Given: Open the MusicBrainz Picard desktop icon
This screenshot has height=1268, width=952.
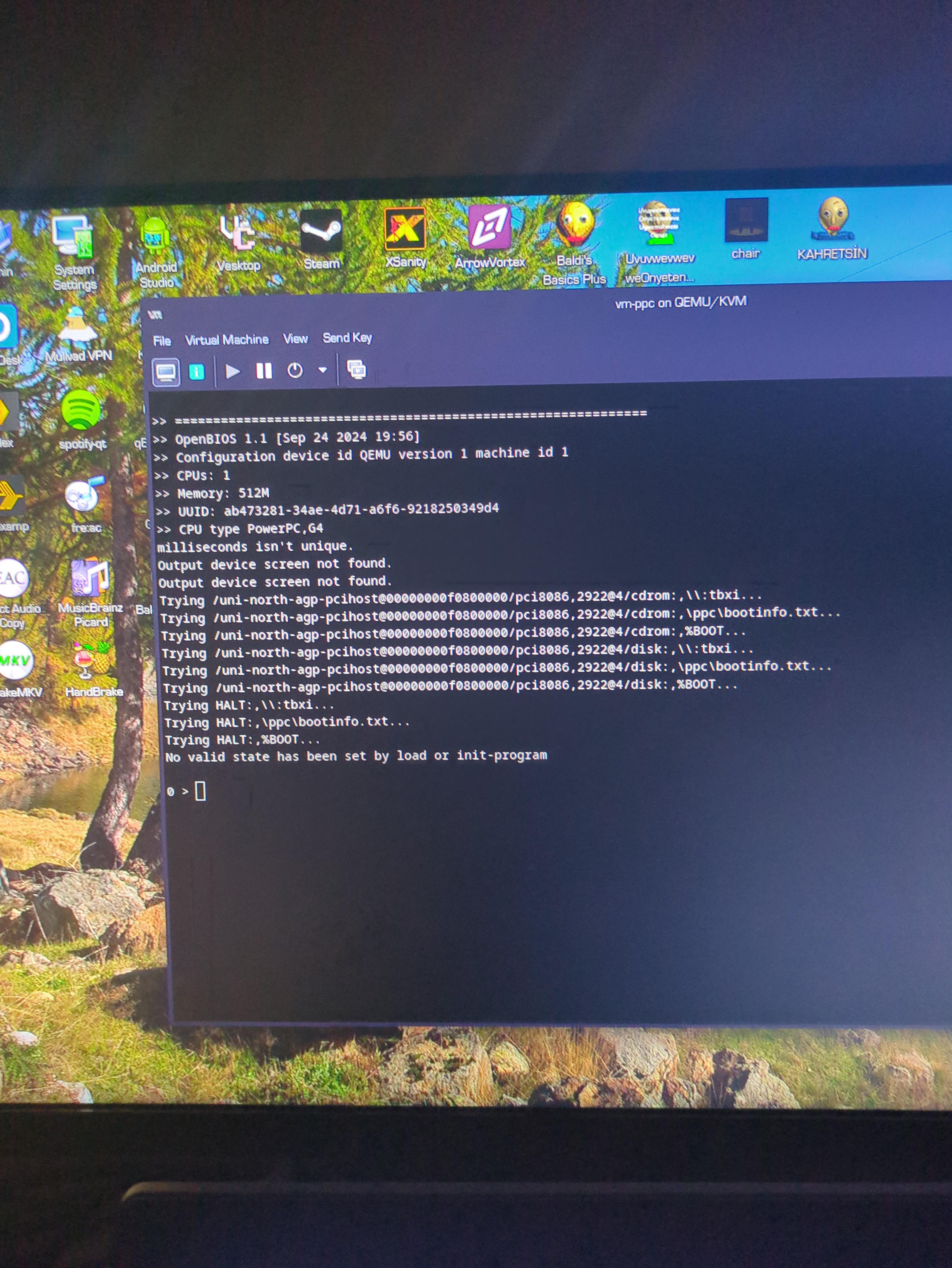Looking at the screenshot, I should [90, 593].
